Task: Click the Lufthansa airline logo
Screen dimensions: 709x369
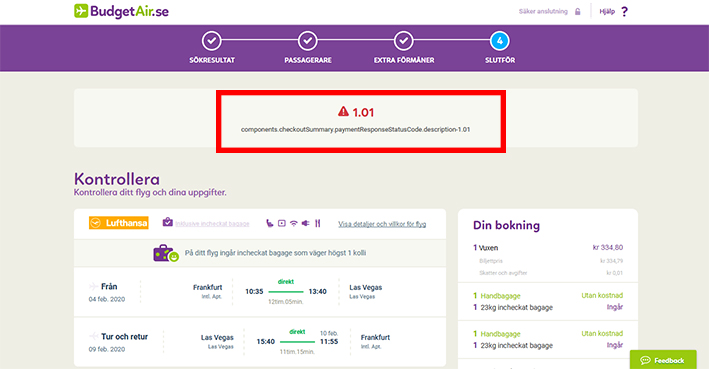Action: 118,223
